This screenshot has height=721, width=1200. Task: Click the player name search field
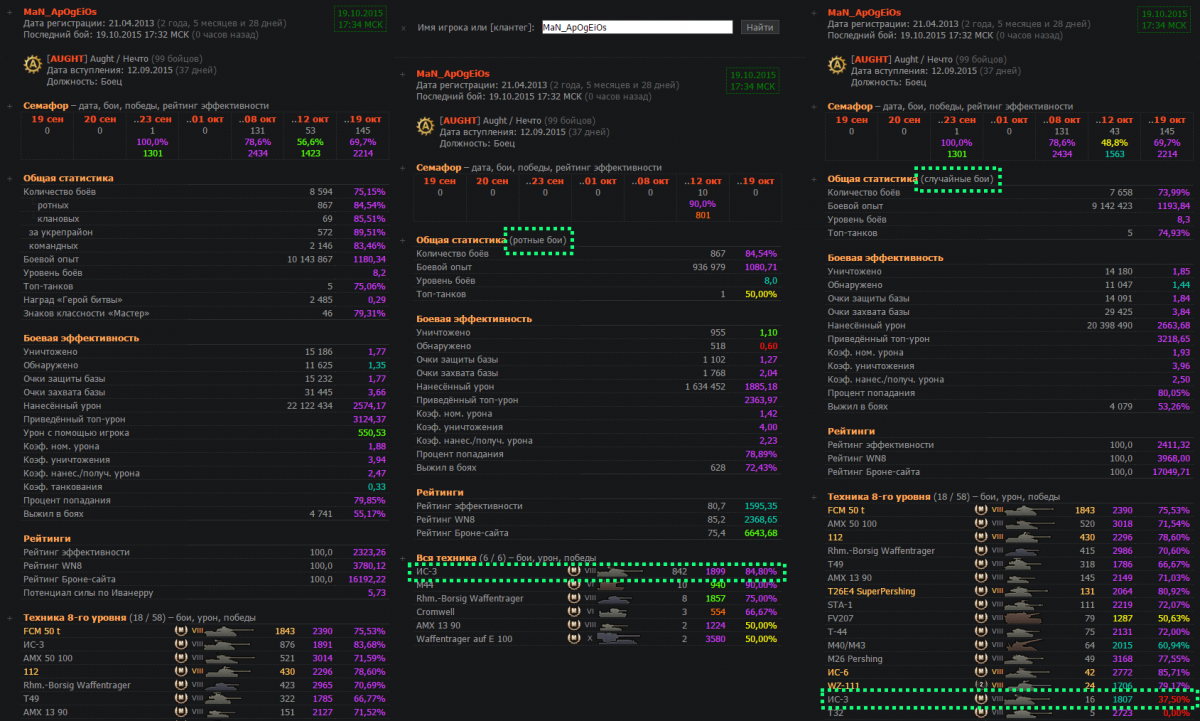click(635, 28)
